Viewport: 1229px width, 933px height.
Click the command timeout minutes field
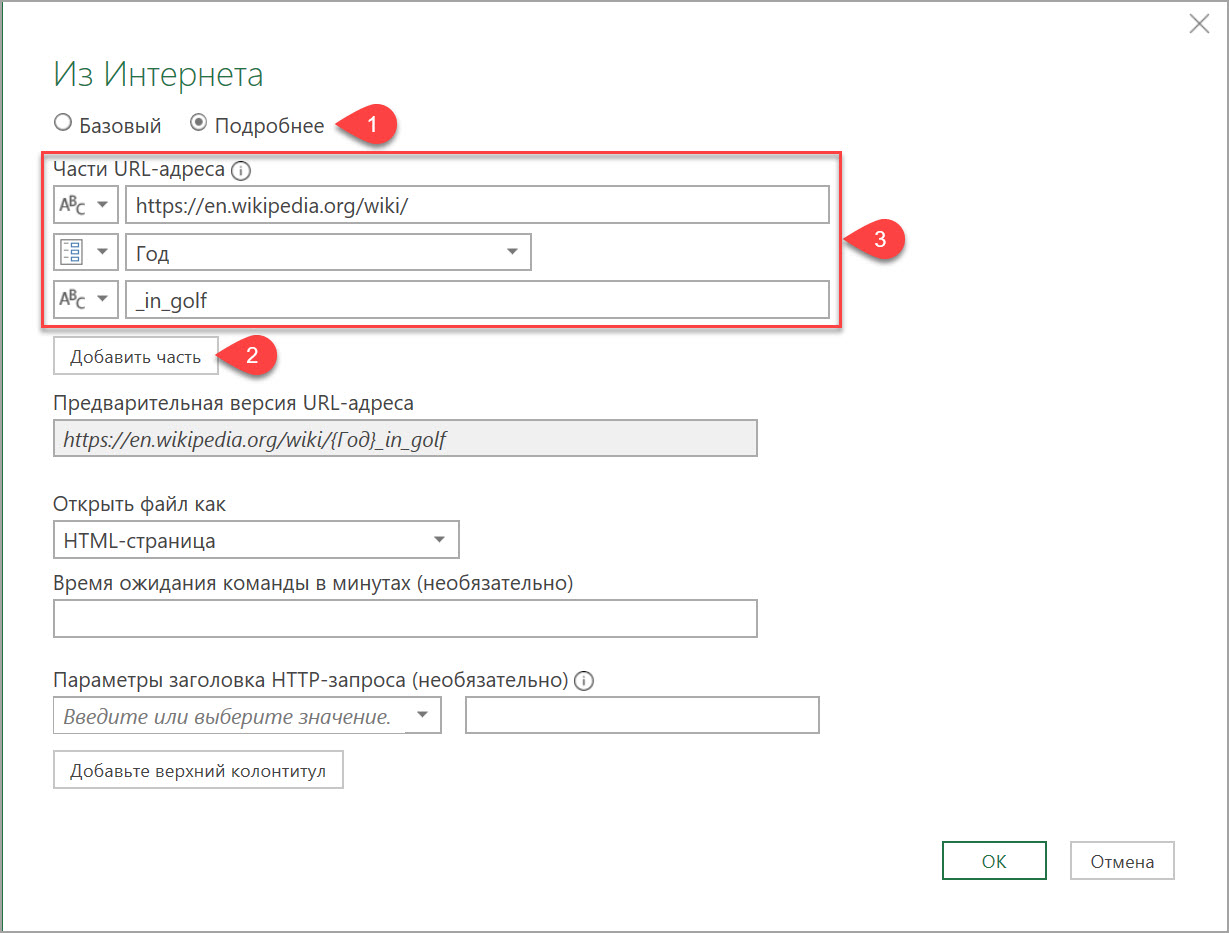(405, 619)
